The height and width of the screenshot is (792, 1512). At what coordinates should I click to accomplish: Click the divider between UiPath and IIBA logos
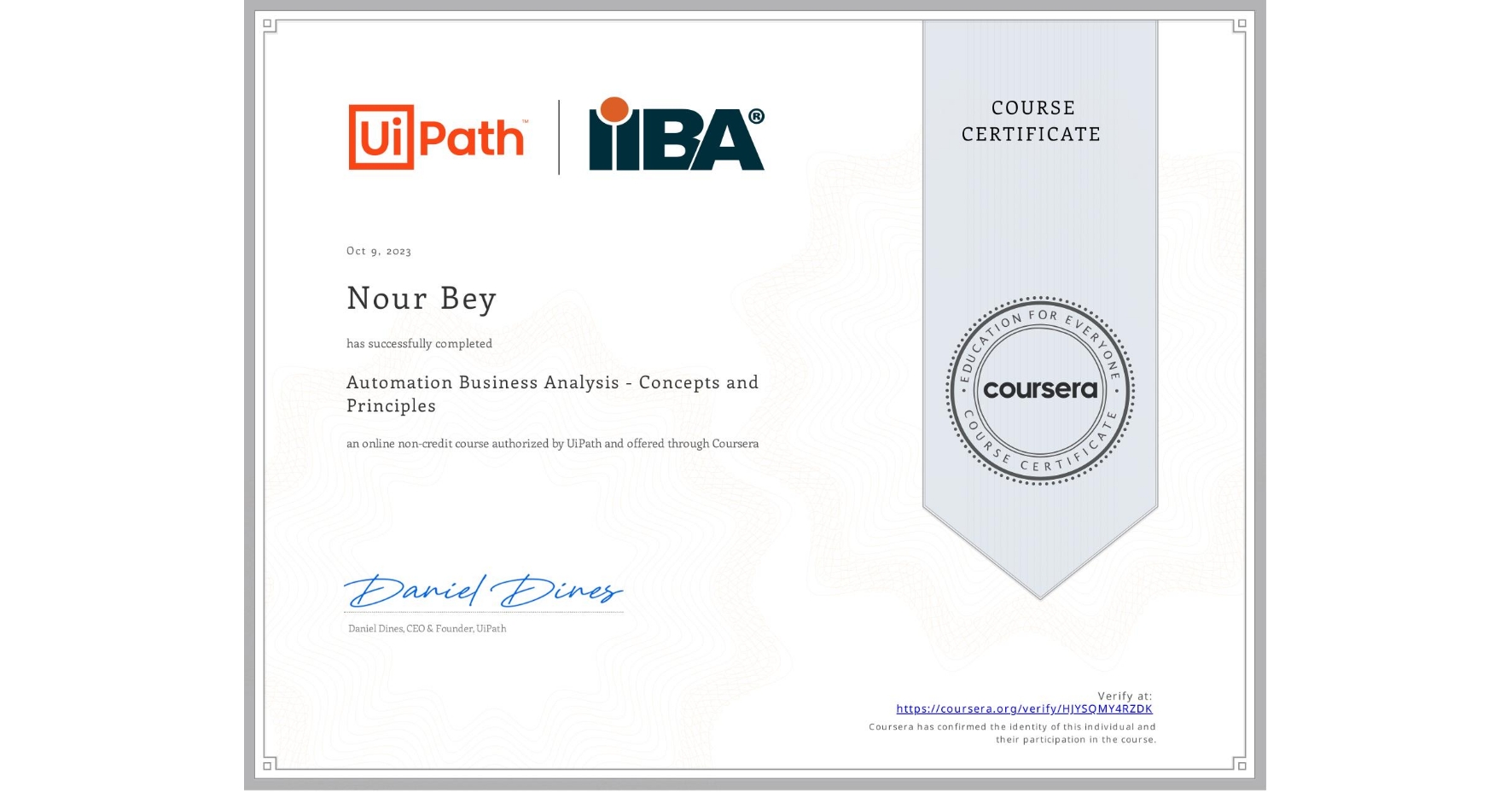tap(559, 137)
